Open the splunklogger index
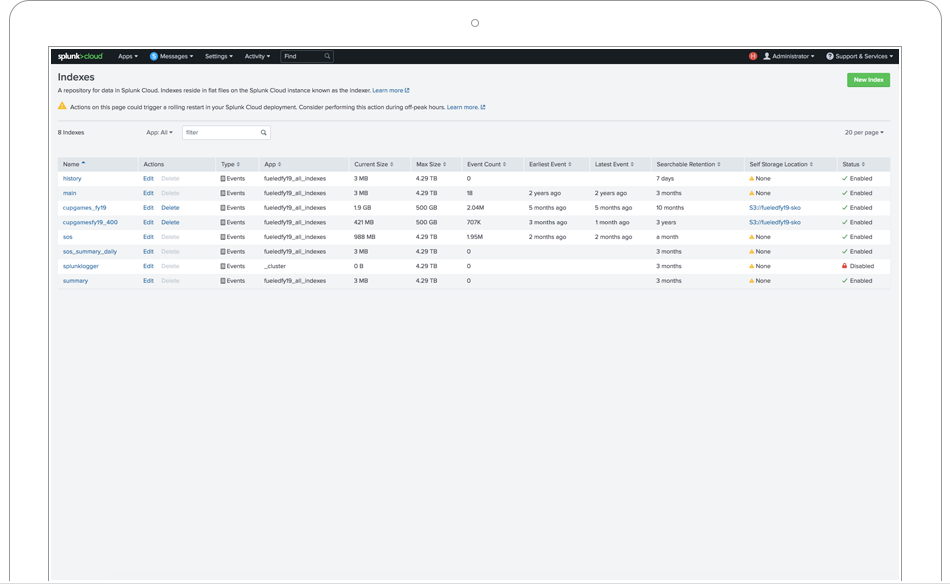The image size is (950, 584). [81, 266]
